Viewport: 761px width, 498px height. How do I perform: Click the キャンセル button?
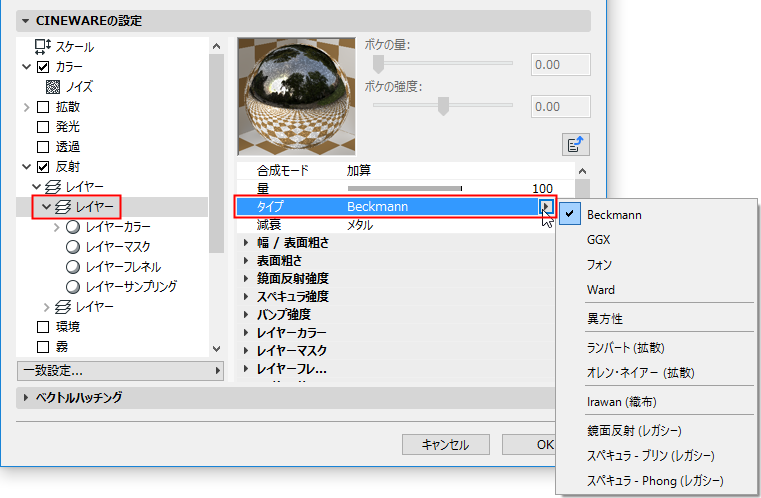pos(446,444)
